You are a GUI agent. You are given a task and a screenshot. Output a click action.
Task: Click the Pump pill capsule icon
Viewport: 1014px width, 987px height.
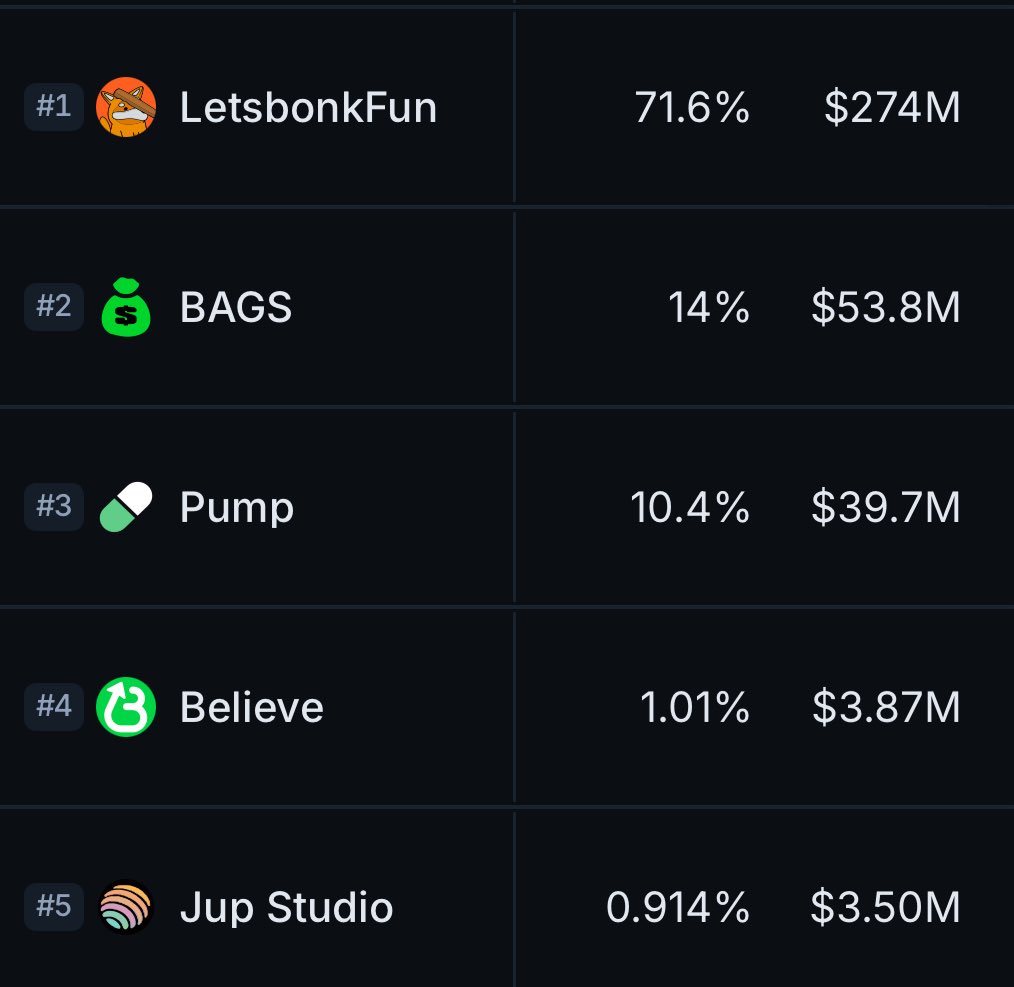tap(126, 506)
